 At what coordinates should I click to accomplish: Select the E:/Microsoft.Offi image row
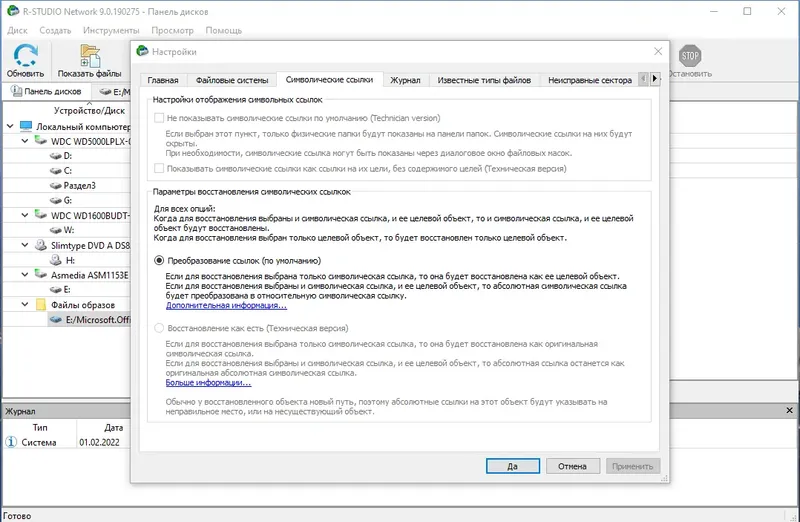click(89, 319)
